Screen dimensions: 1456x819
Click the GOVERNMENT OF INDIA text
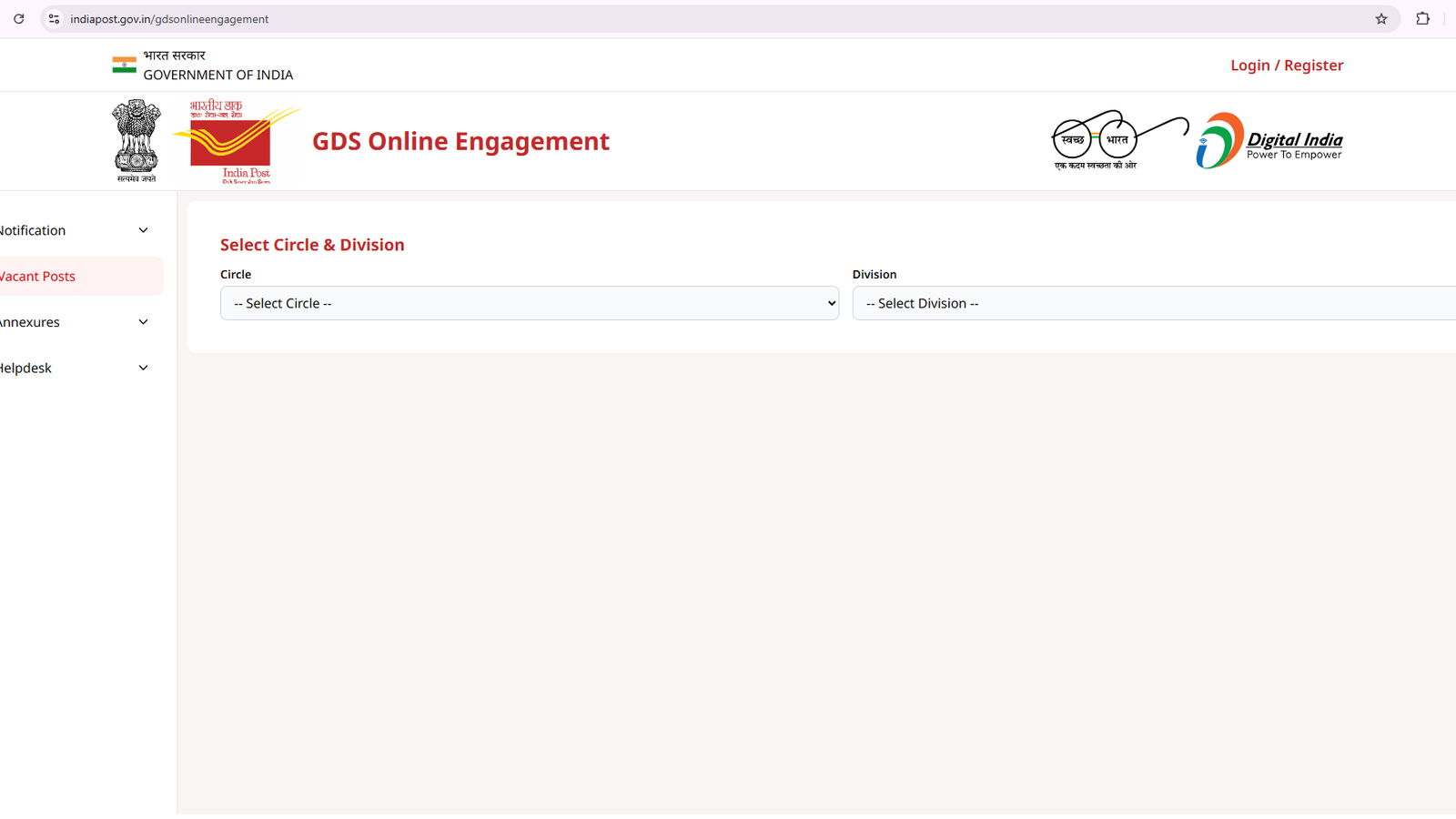(218, 75)
